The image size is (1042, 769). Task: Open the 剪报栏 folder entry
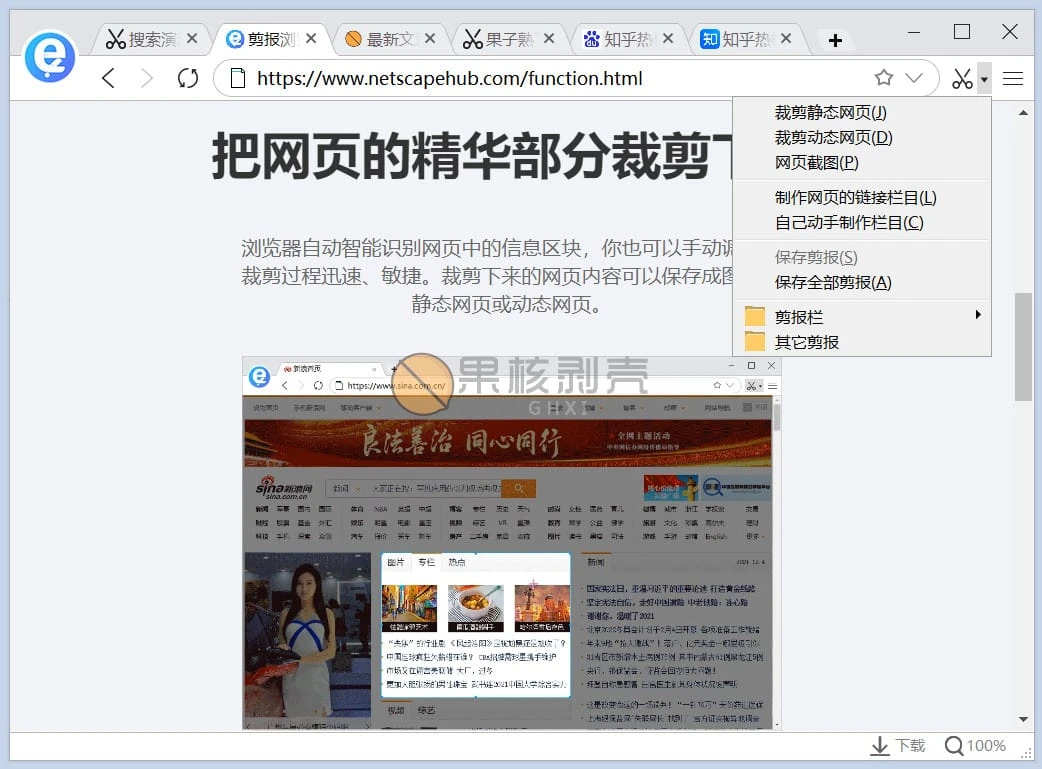click(x=861, y=317)
